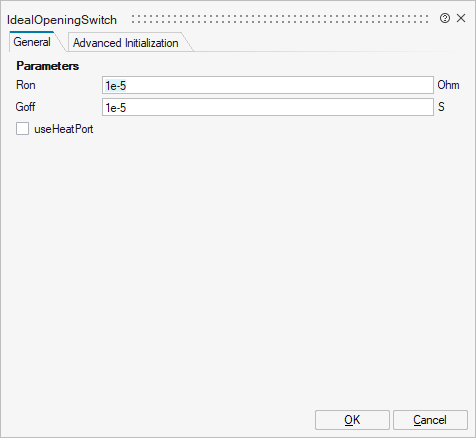This screenshot has width=476, height=438.
Task: Open the Advanced Initialization tab
Action: pos(126,43)
